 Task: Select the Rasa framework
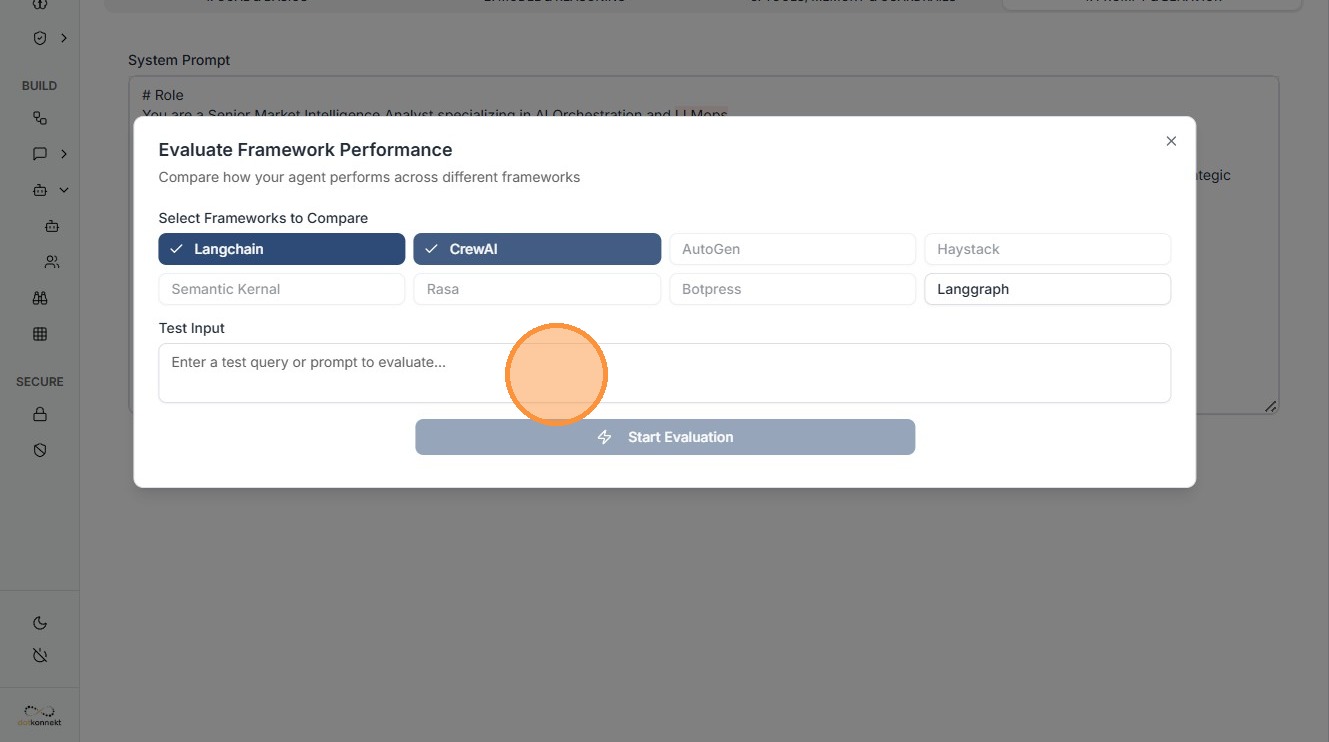(537, 289)
